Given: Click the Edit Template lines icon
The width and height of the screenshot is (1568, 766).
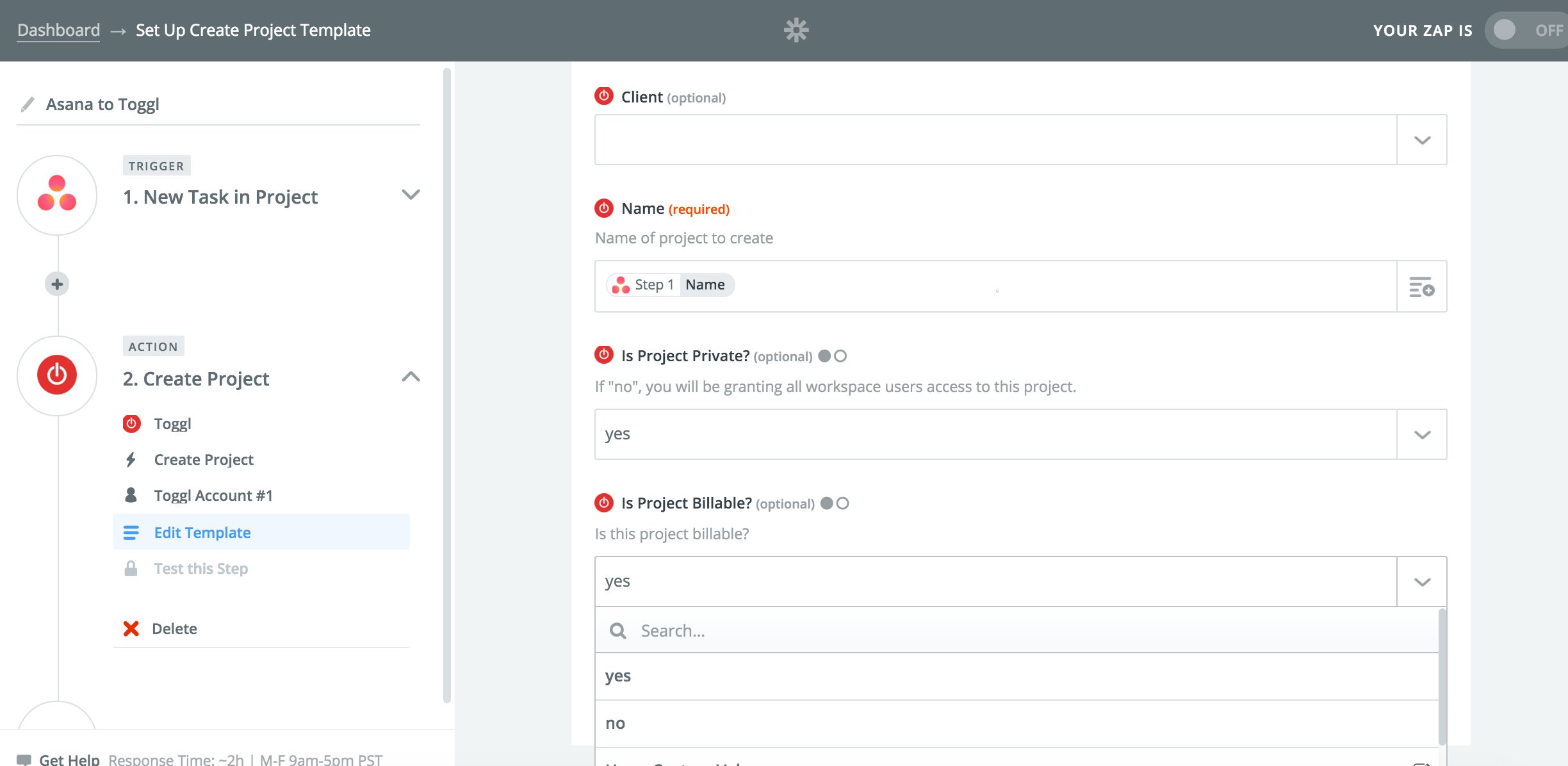Looking at the screenshot, I should coord(131,533).
